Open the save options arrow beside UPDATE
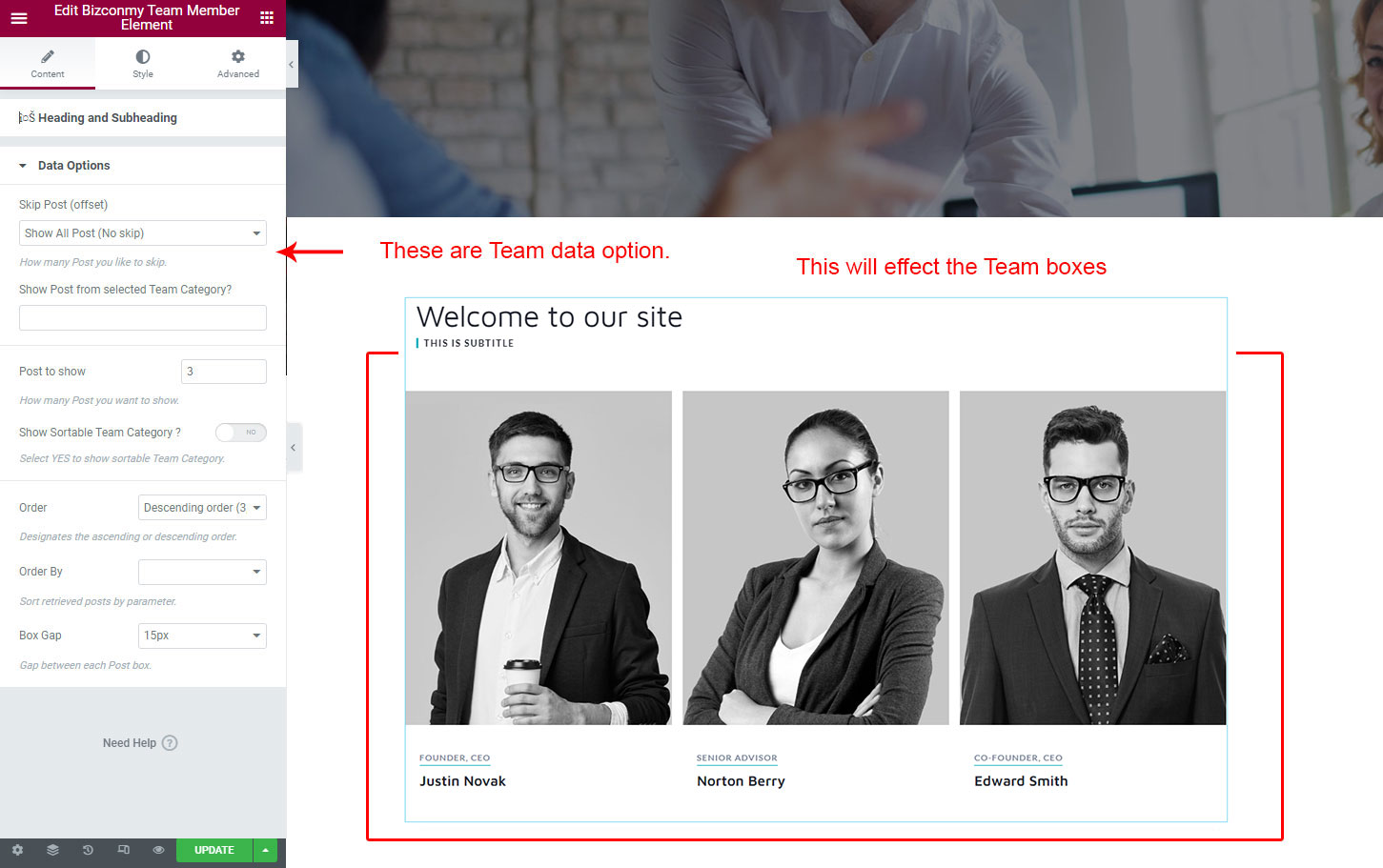This screenshot has height=868, width=1383. tap(265, 850)
